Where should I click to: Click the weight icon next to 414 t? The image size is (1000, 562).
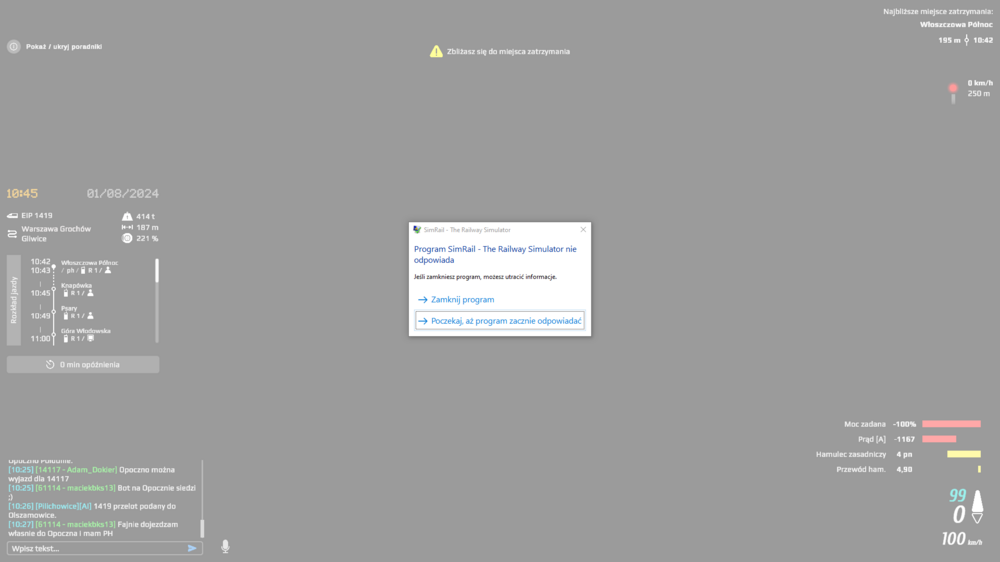coord(127,216)
